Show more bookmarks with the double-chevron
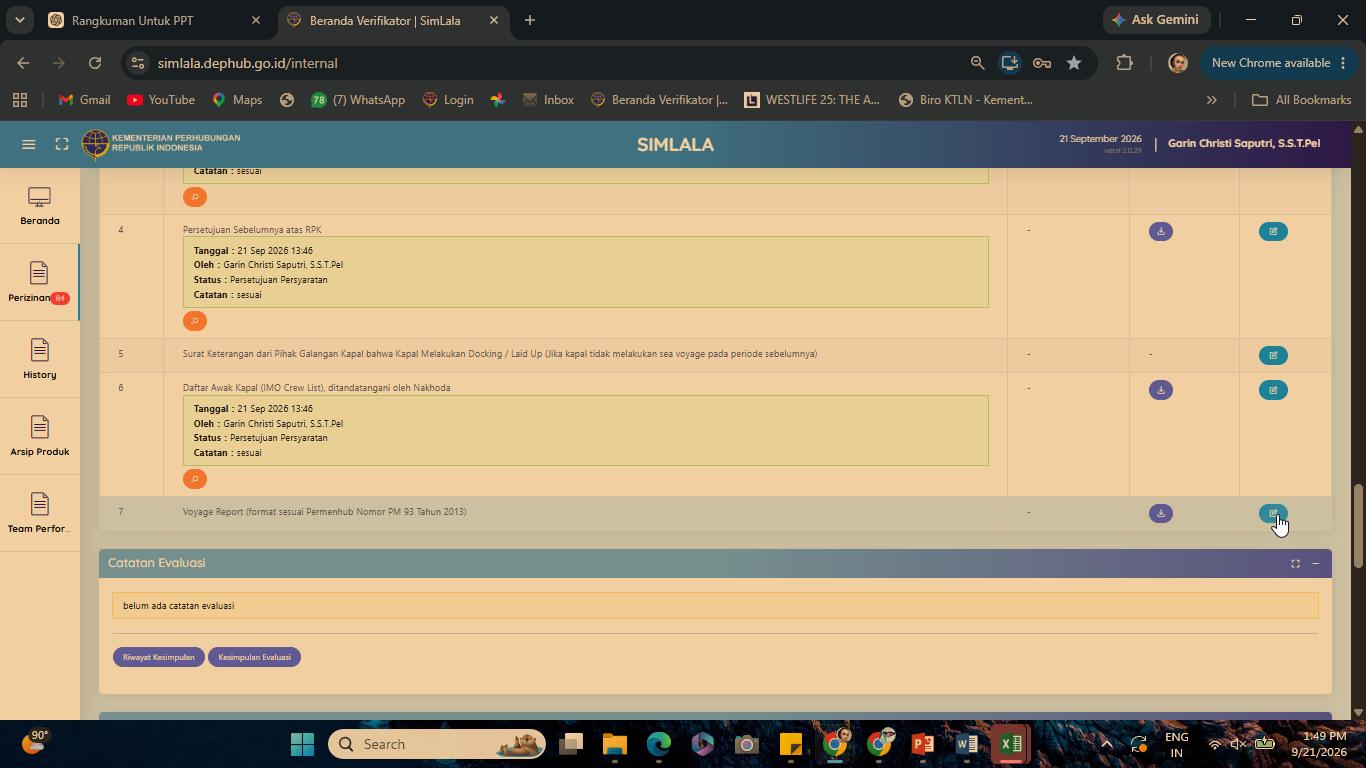This screenshot has width=1366, height=768. (x=1211, y=100)
